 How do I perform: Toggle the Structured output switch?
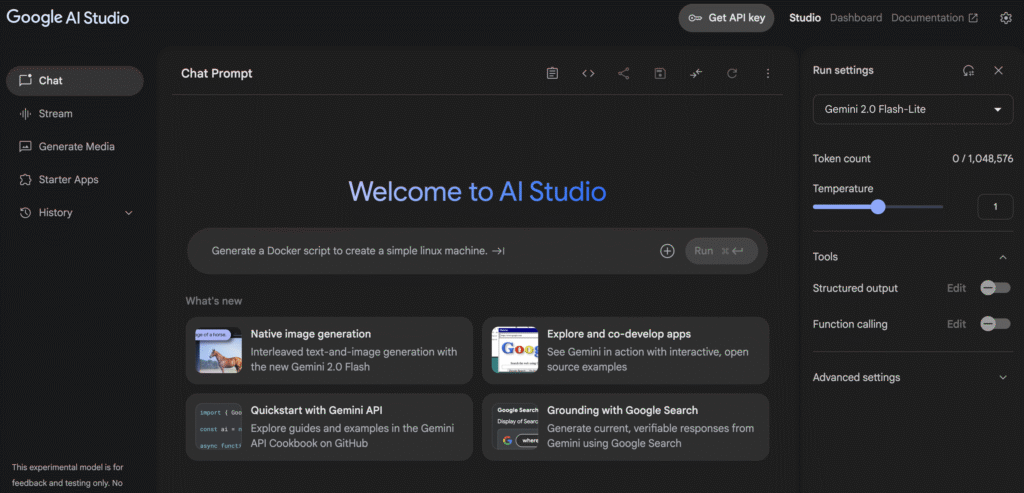pyautogui.click(x=995, y=288)
